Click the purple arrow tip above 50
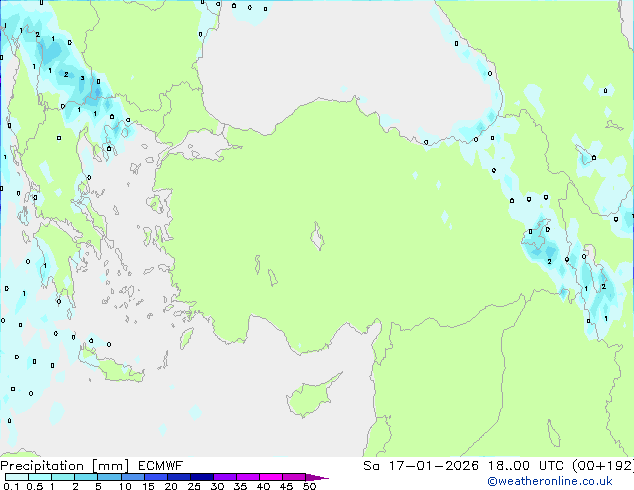Viewport: 634px width, 490px height. [317, 477]
